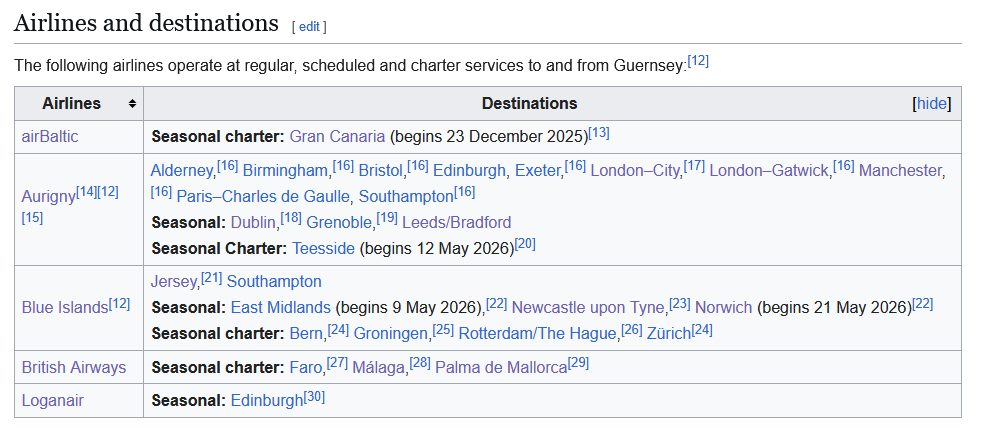Click the Newcastle upon Tyne link
Viewport: 989px width, 428px height.
587,307
